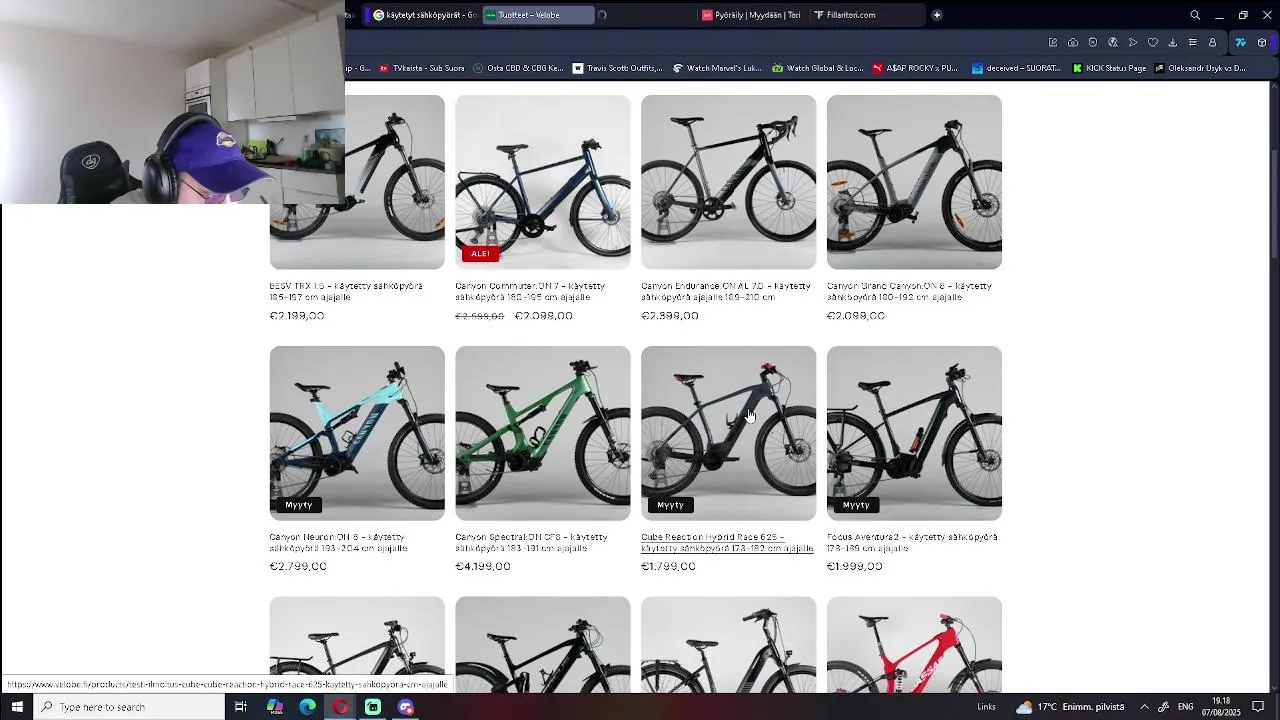The width and height of the screenshot is (1280, 720).
Task: Switch to Fillaritori.com tab
Action: pyautogui.click(x=866, y=15)
